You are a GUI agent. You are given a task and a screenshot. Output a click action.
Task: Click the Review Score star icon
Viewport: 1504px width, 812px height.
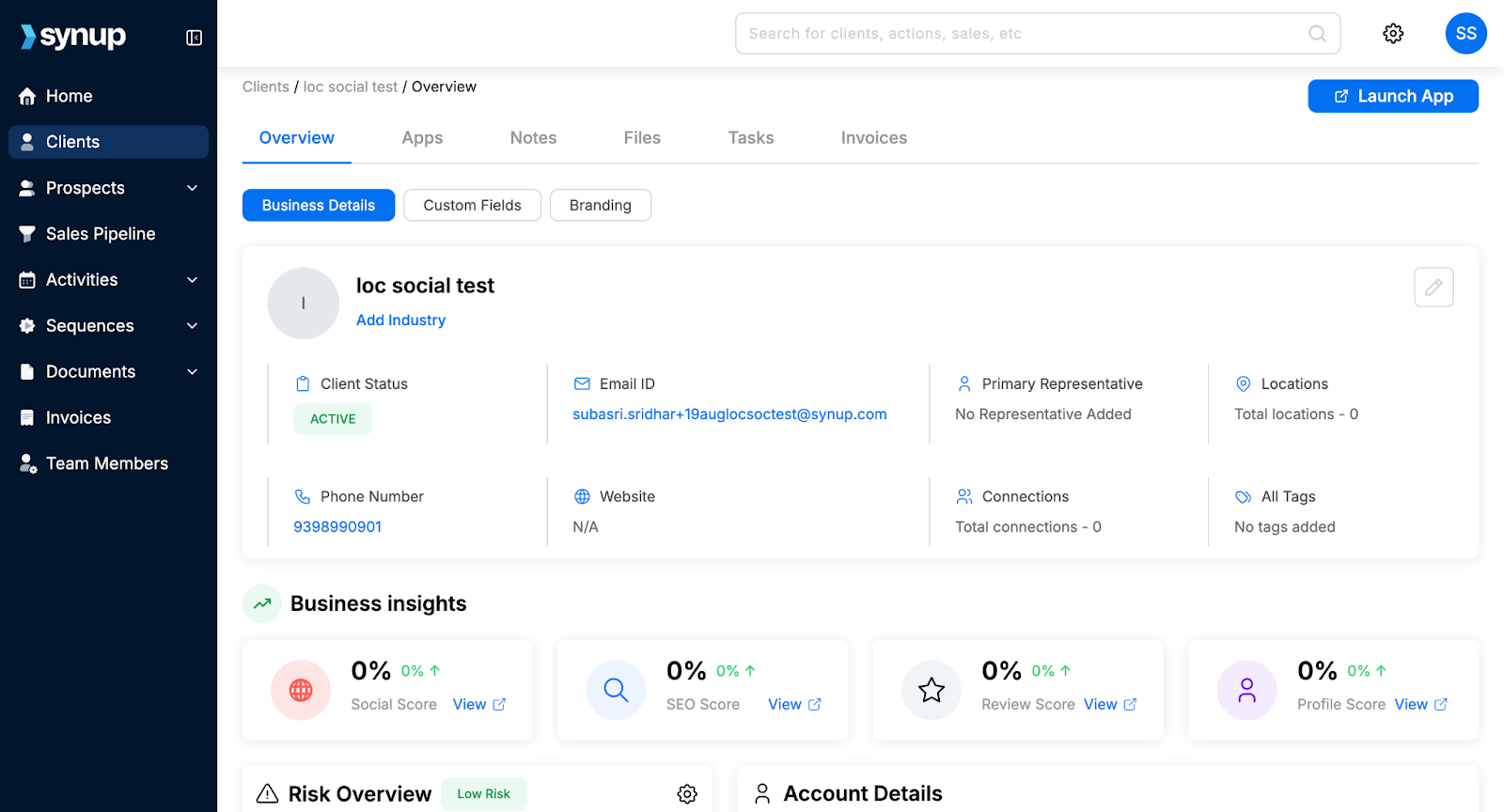932,690
